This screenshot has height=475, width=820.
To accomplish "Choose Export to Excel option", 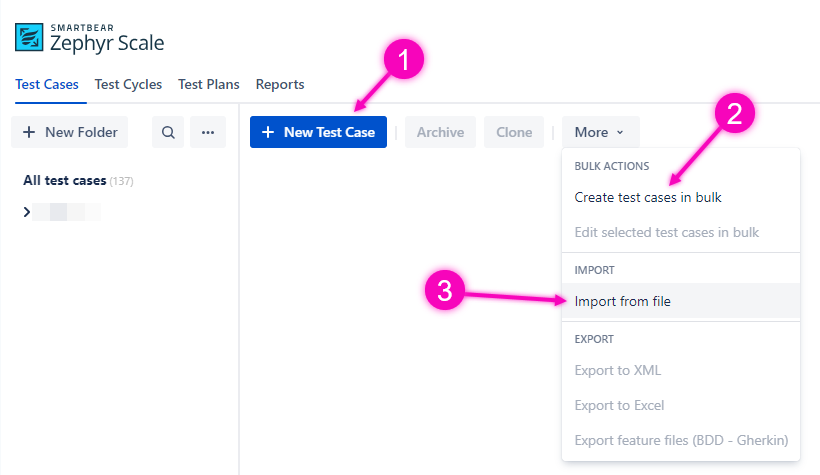I will [619, 405].
